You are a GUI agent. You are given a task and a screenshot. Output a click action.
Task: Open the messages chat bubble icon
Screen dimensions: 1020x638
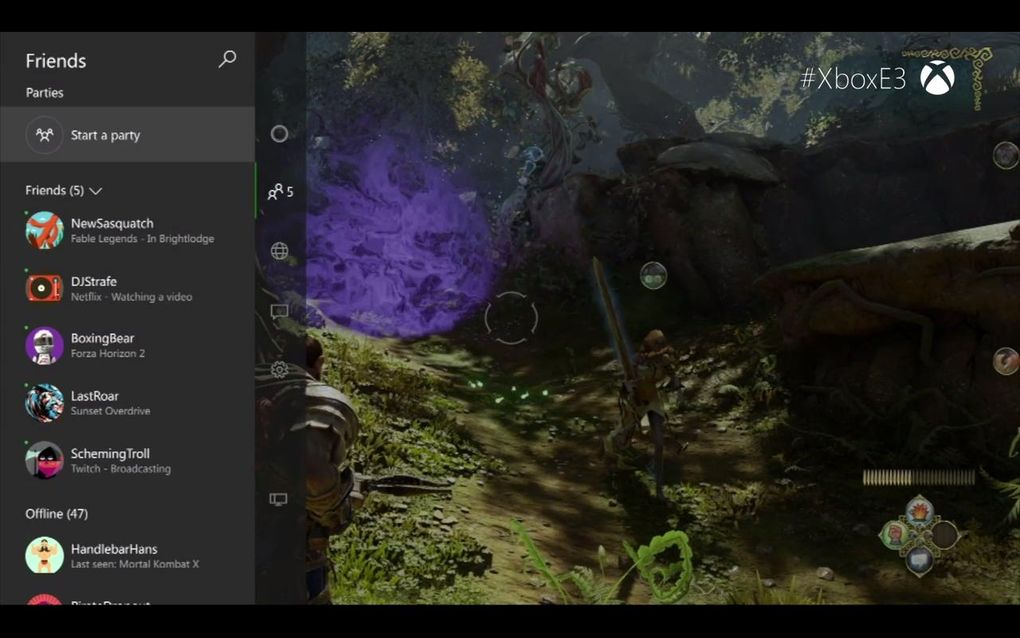[277, 311]
